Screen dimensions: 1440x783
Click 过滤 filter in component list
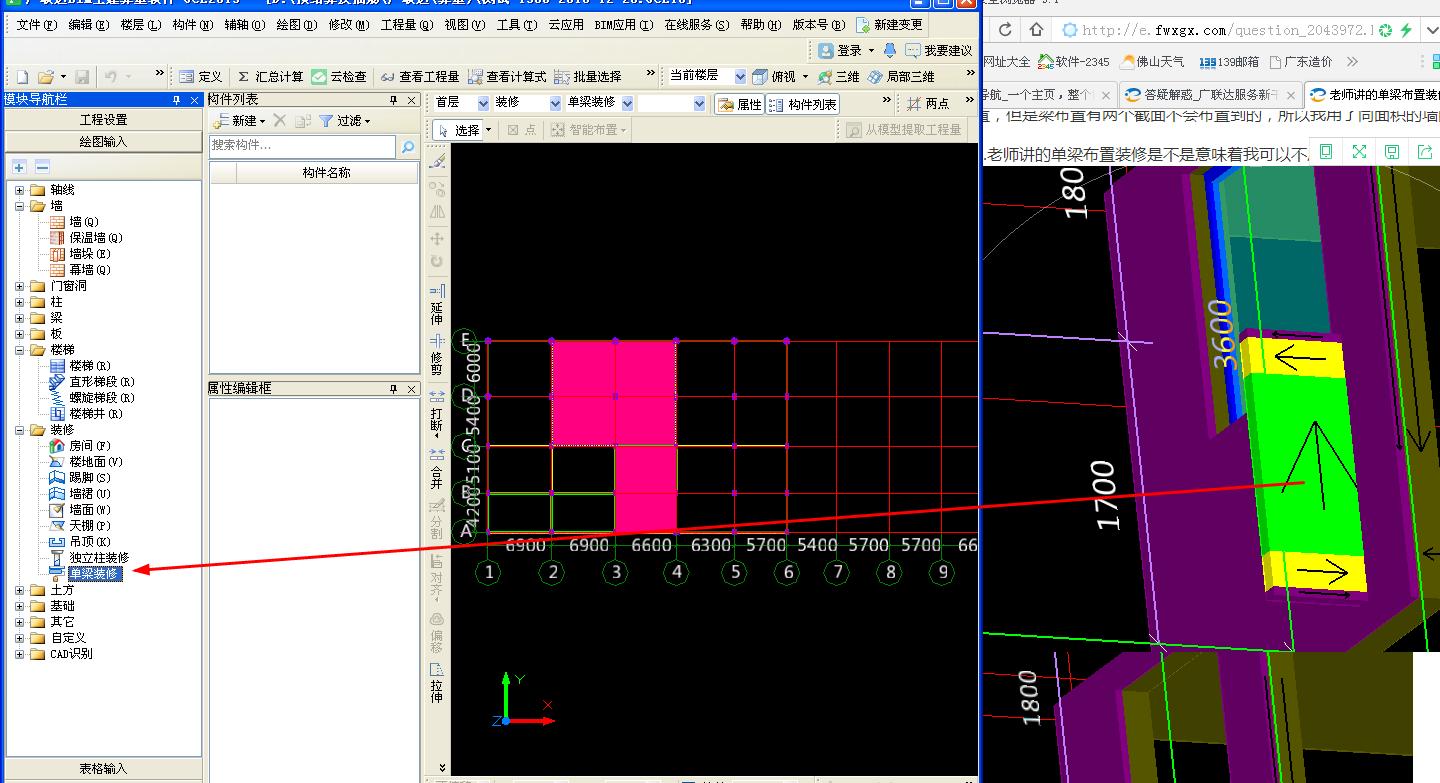pos(345,120)
